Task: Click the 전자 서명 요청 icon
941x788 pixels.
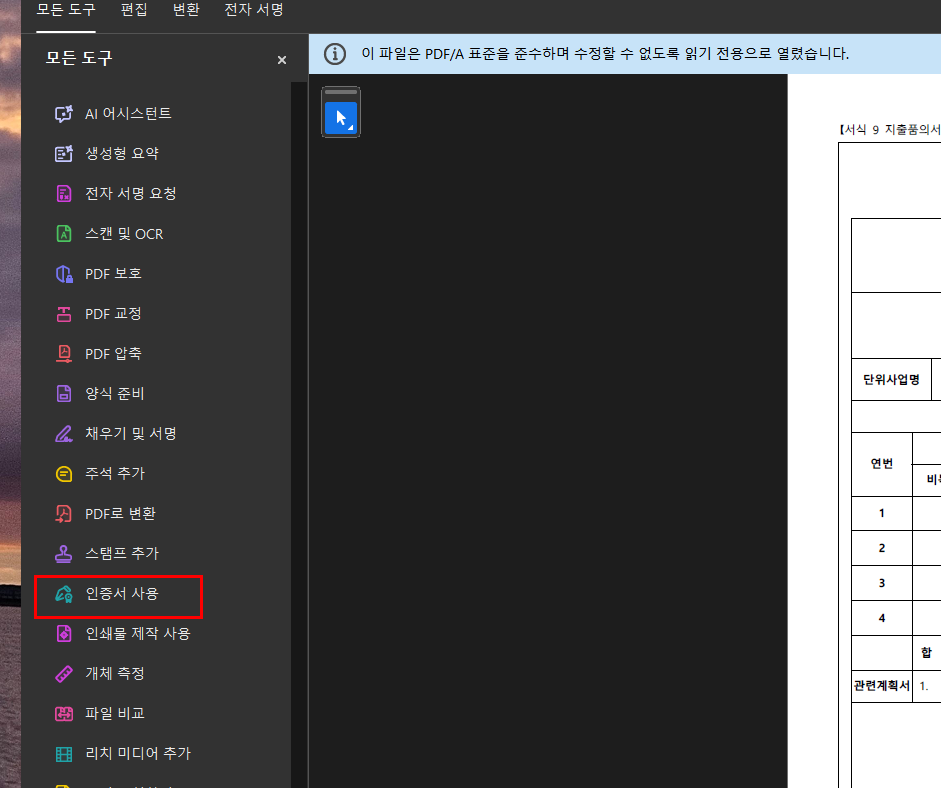Action: [x=64, y=193]
